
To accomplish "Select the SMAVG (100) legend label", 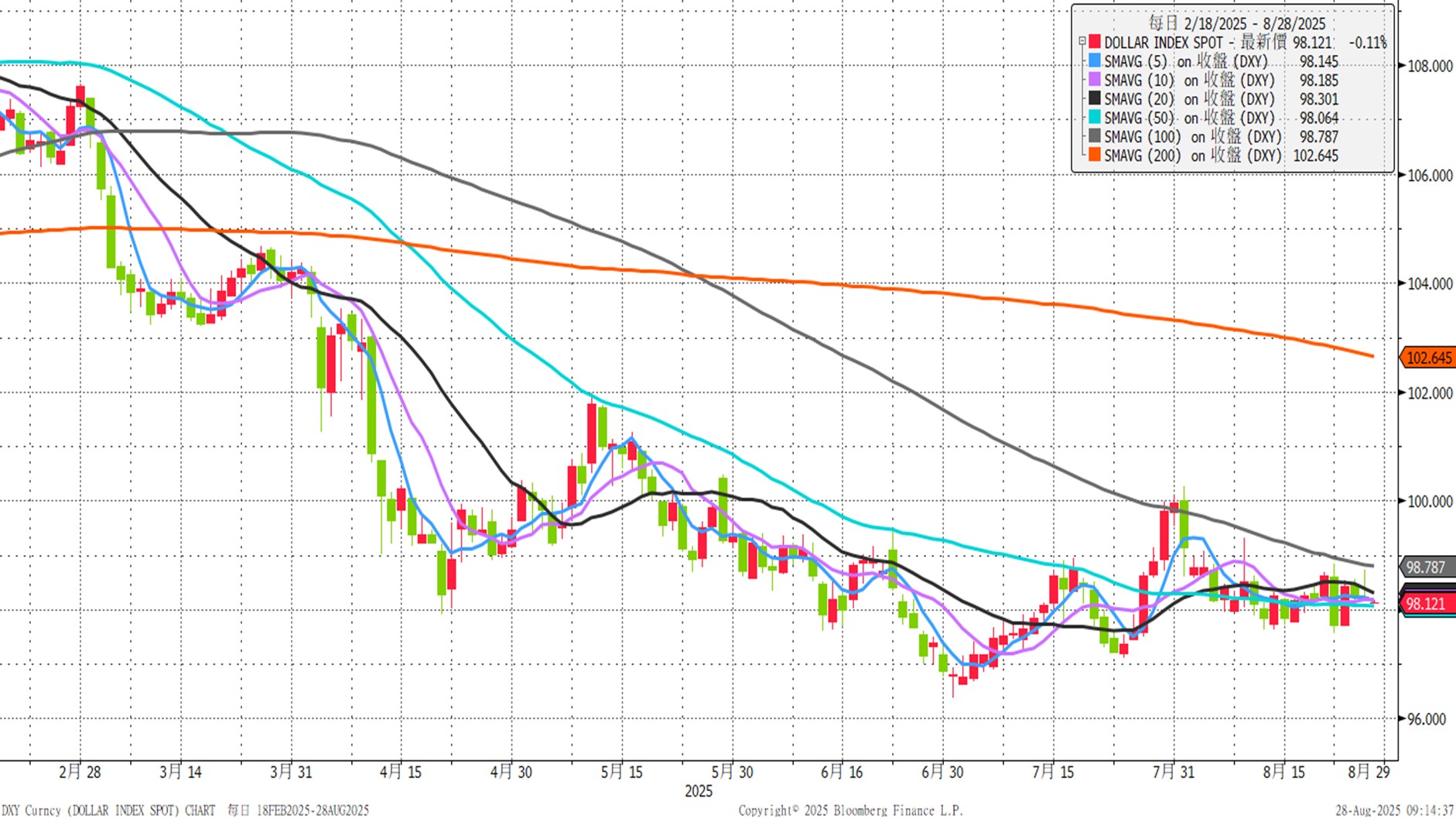I will tap(1193, 136).
